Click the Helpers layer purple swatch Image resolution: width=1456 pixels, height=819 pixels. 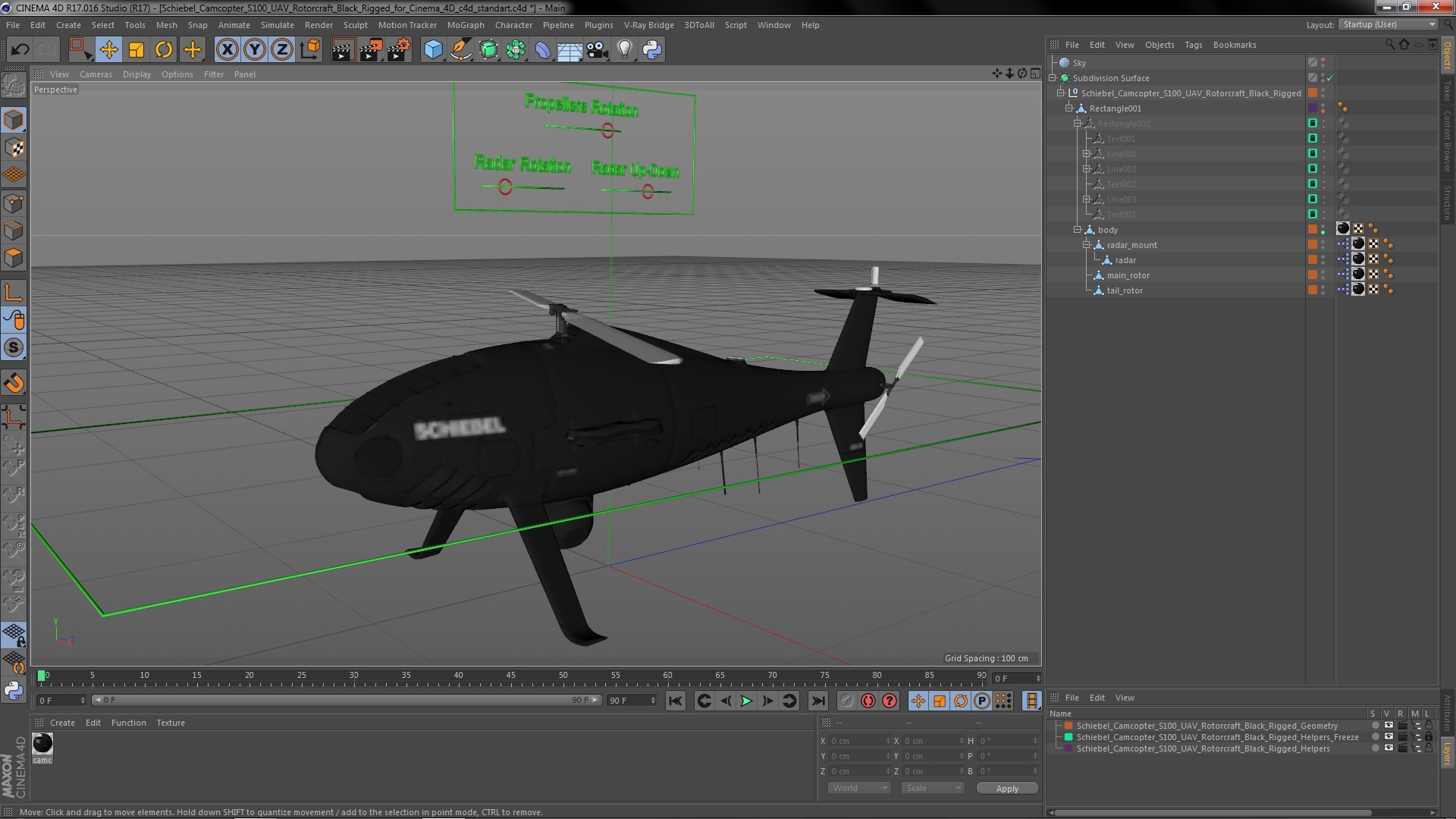pos(1068,748)
